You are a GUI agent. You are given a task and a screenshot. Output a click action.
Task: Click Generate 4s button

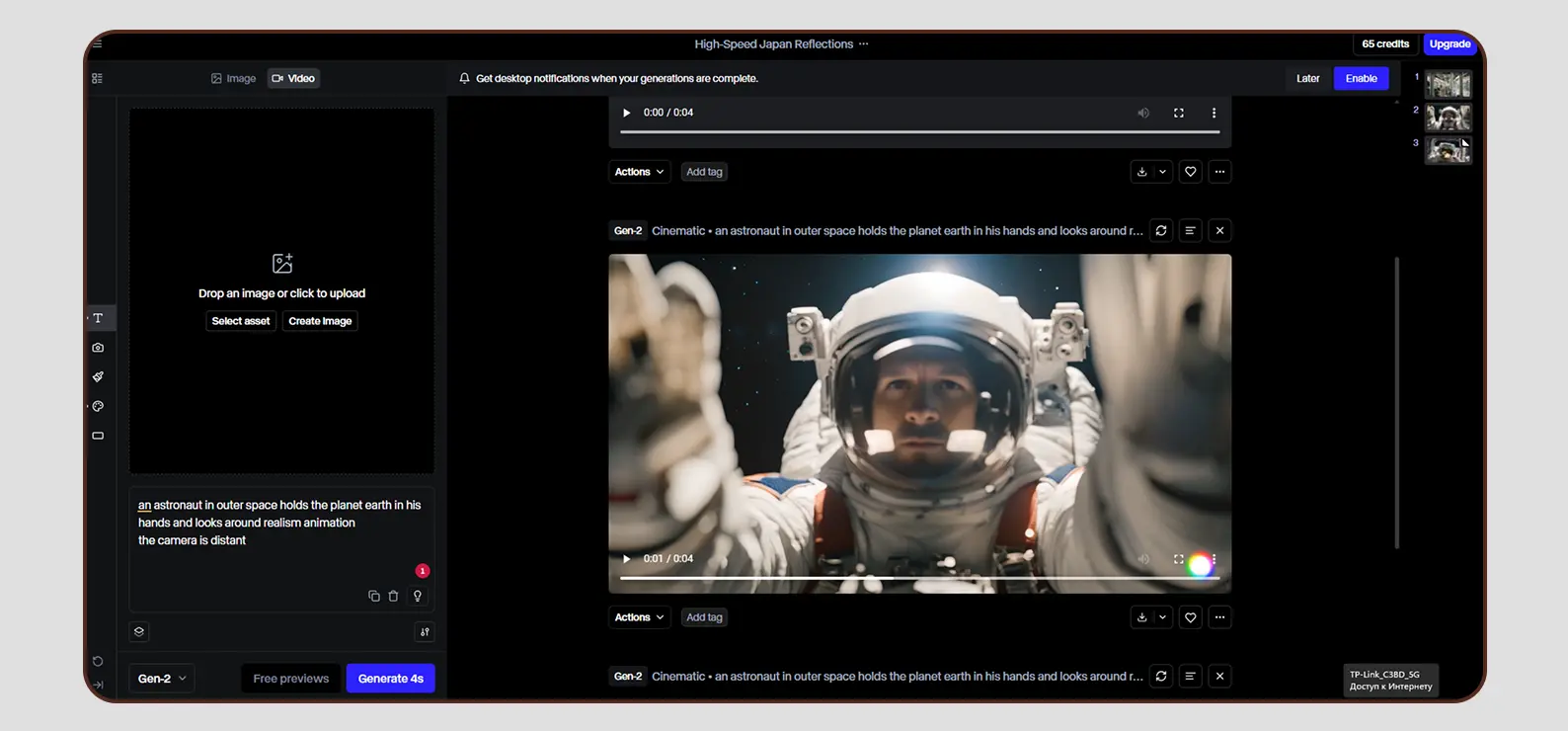391,679
